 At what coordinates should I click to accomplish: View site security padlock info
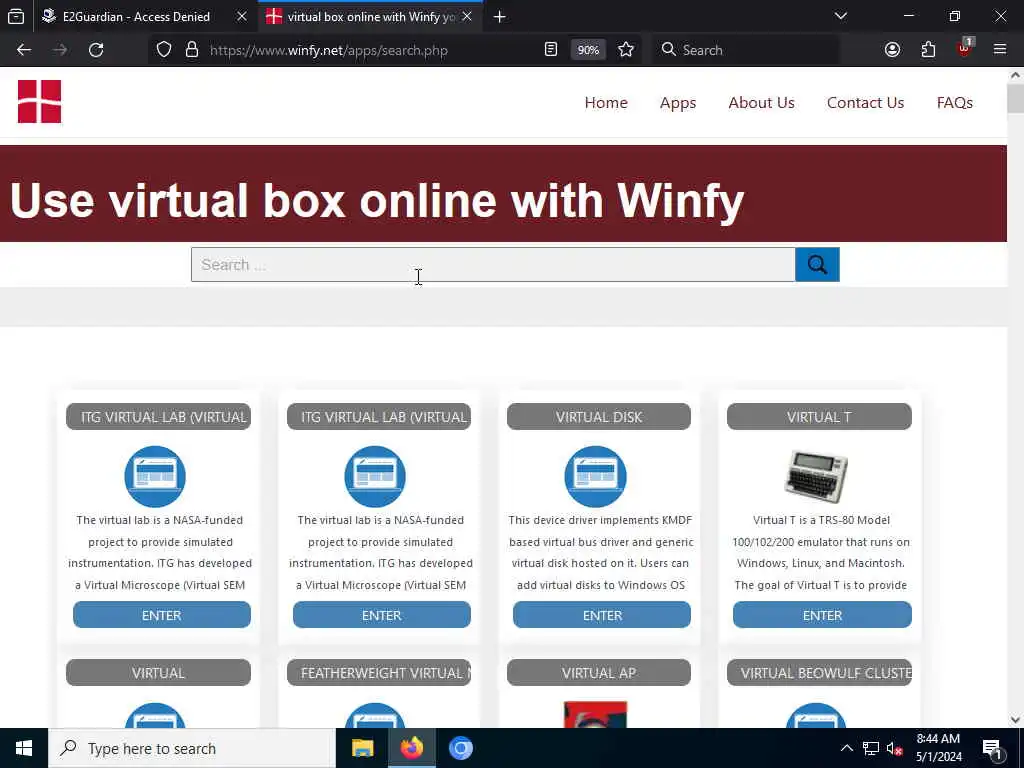pyautogui.click(x=192, y=50)
